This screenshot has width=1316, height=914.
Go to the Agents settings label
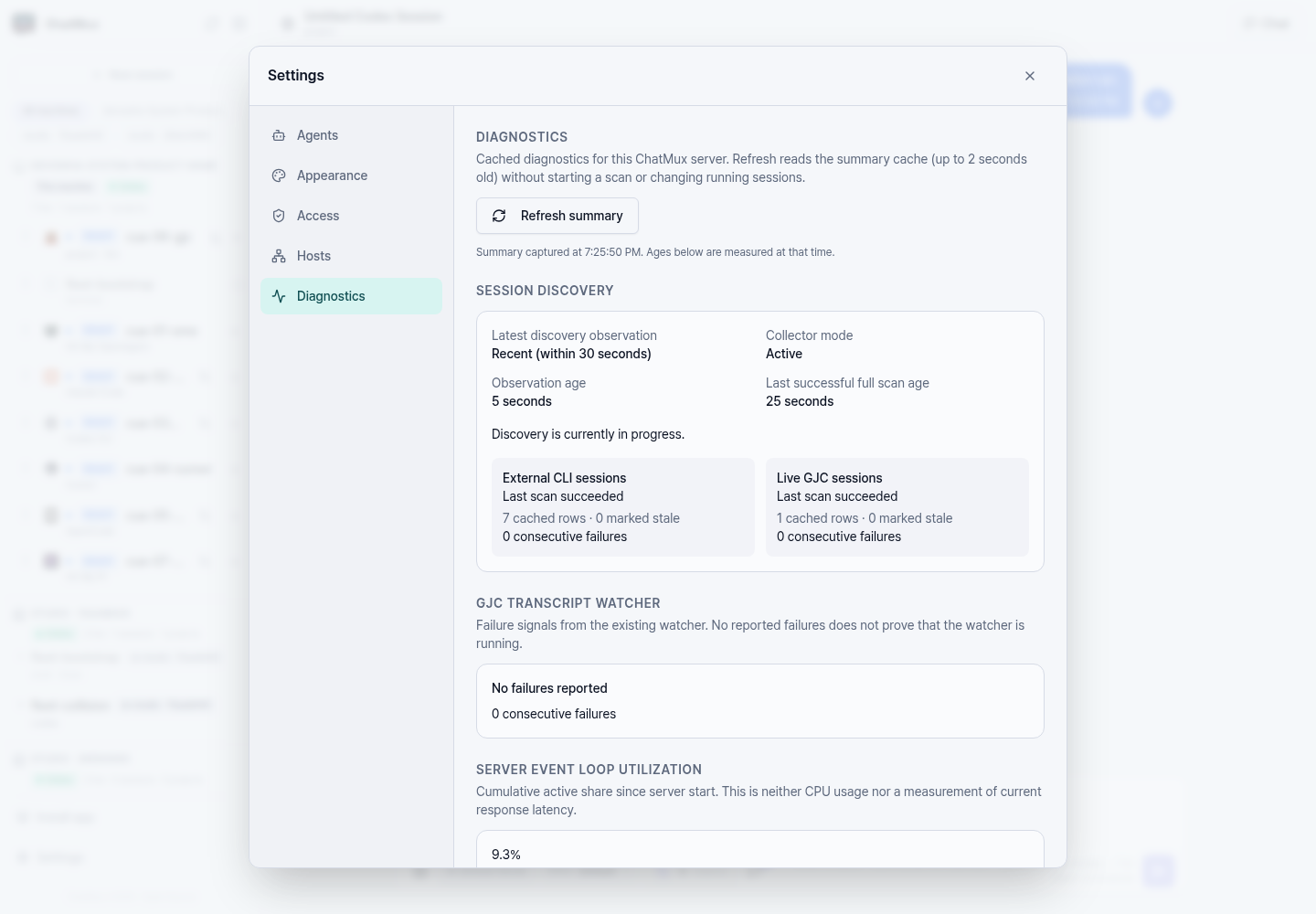pos(317,135)
